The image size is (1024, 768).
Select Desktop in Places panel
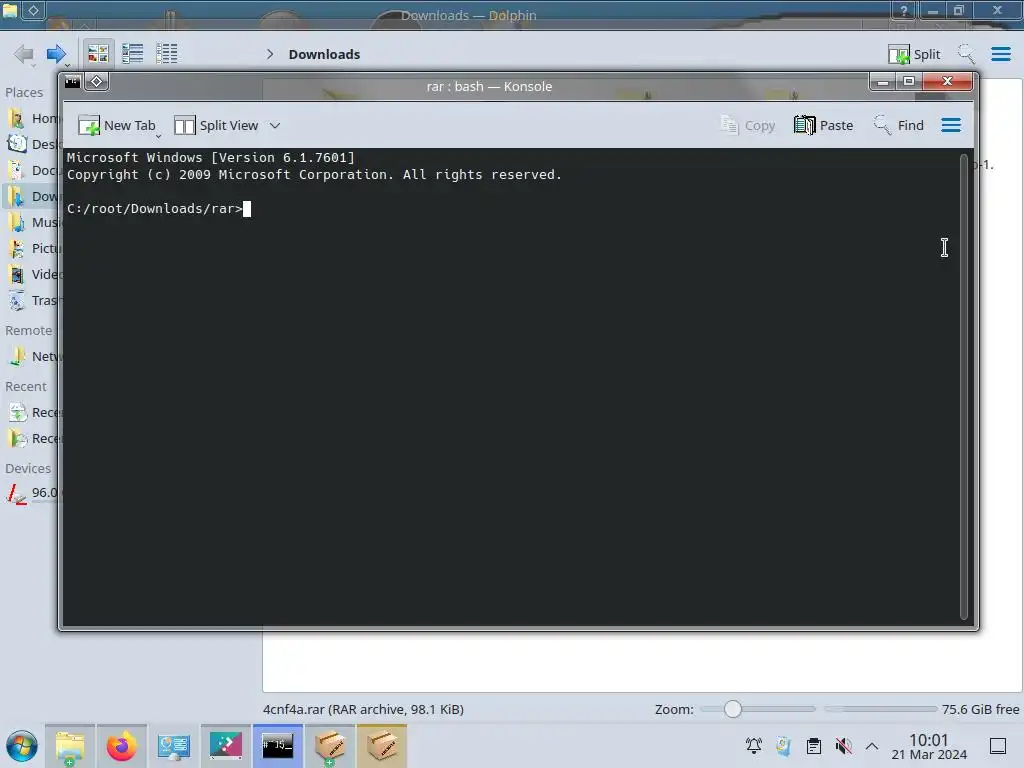(x=33, y=144)
